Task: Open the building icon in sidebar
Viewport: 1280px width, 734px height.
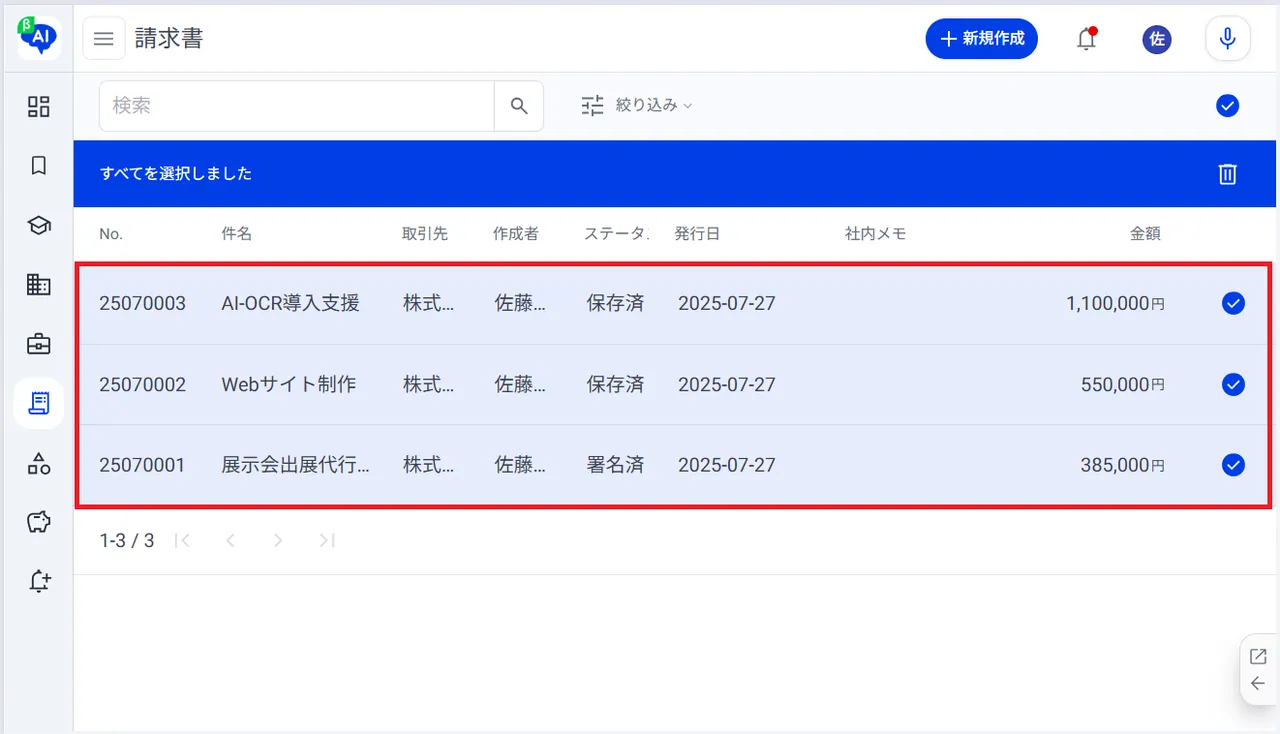Action: click(x=39, y=285)
